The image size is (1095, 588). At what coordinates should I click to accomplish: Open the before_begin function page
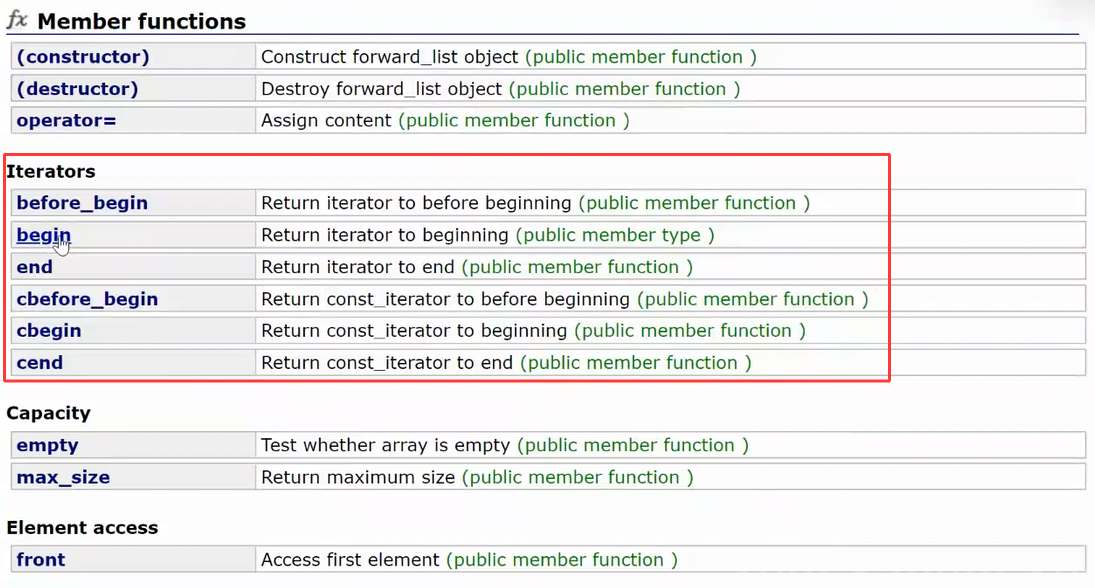tap(82, 203)
